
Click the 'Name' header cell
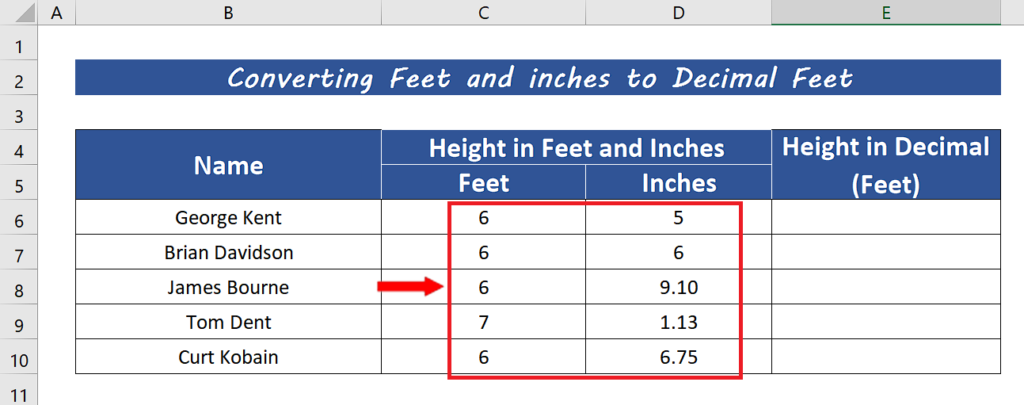pos(228,165)
